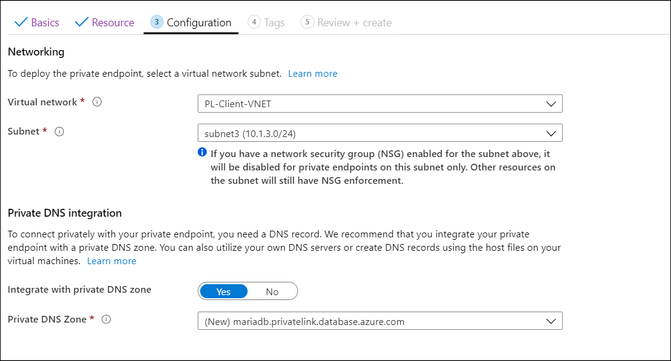This screenshot has height=361, width=671.
Task: Click the step 5 circle icon for Review
Action: coord(307,22)
